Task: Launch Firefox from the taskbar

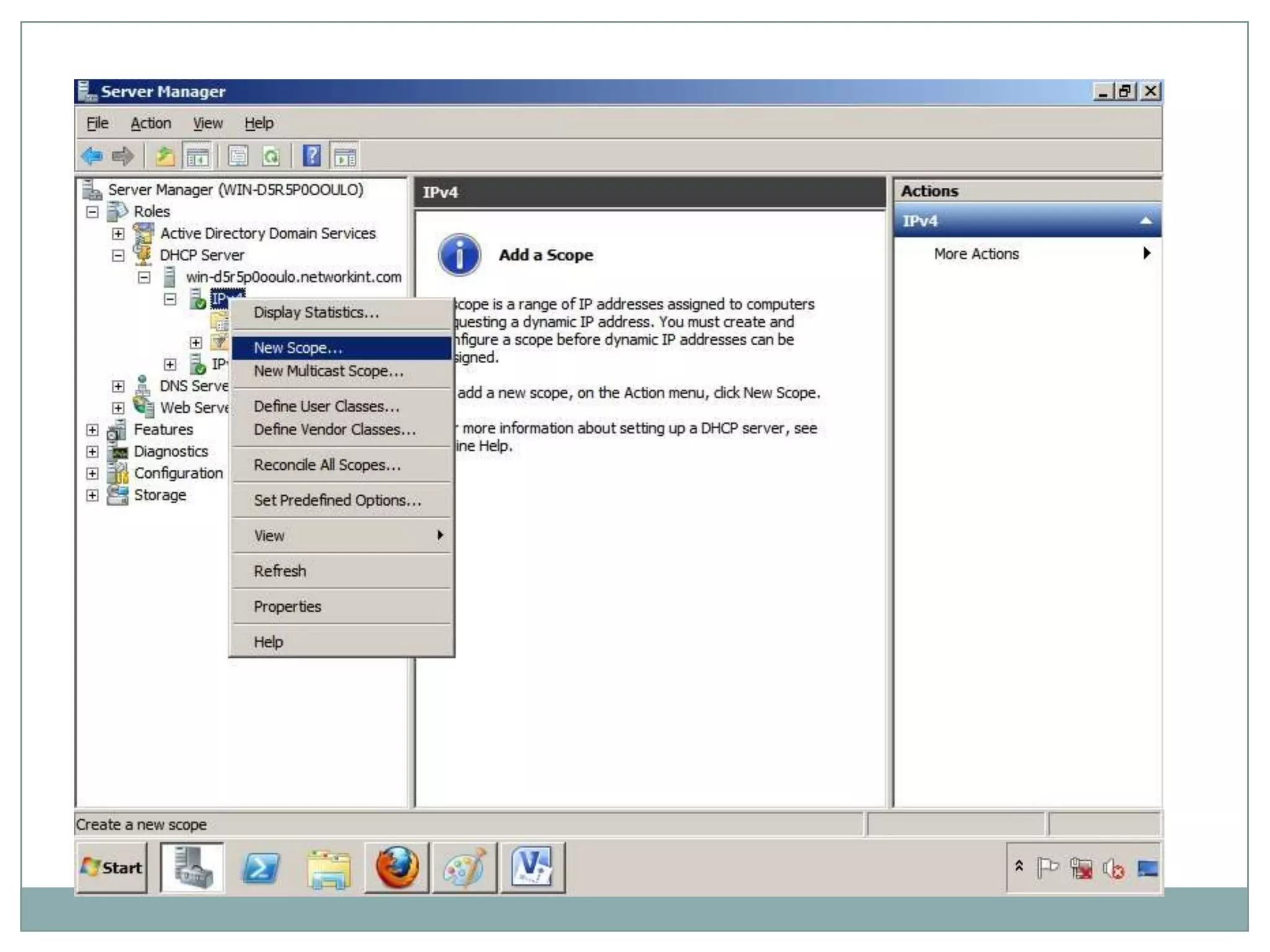Action: click(x=397, y=867)
